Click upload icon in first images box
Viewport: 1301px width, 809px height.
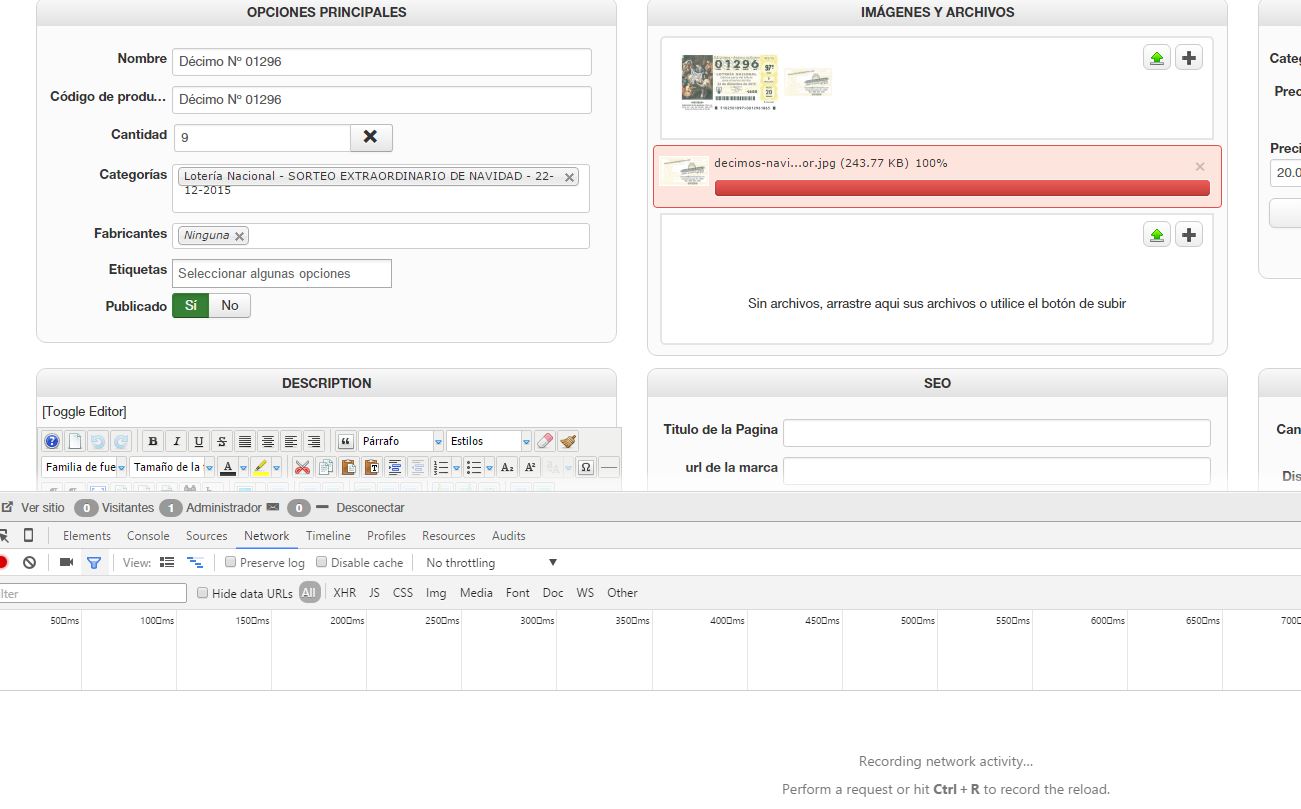pyautogui.click(x=1157, y=58)
